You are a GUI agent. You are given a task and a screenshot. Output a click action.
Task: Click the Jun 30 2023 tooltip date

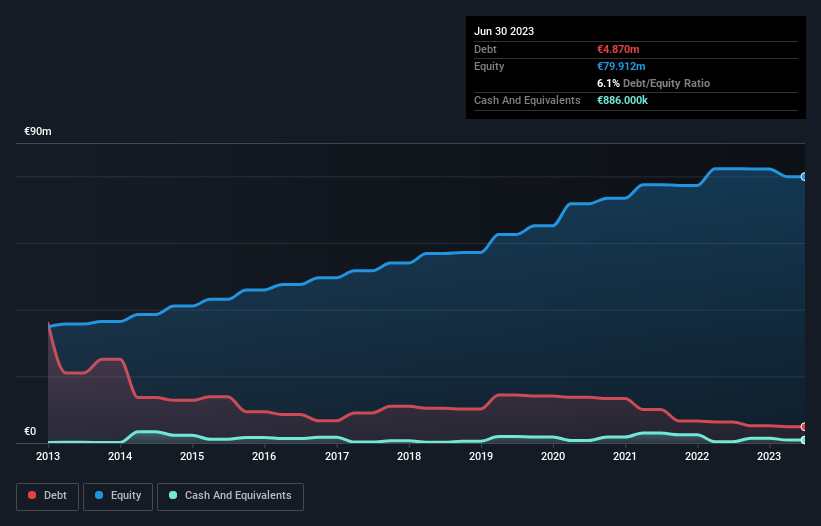(504, 31)
